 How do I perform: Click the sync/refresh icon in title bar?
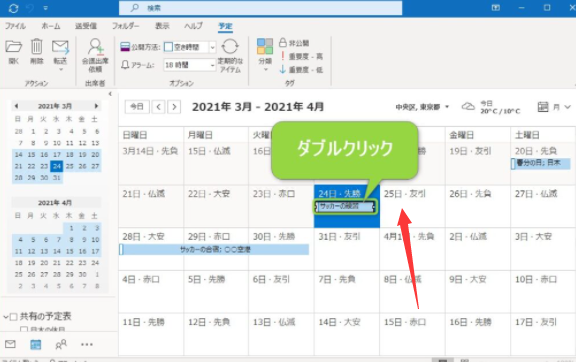(x=13, y=8)
